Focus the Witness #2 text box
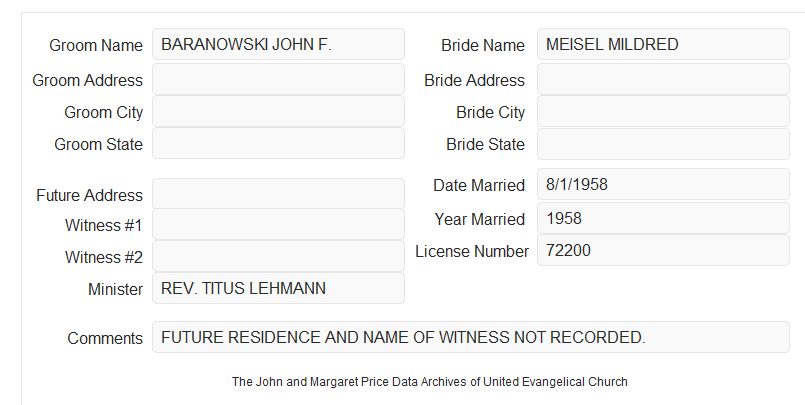 coord(278,256)
